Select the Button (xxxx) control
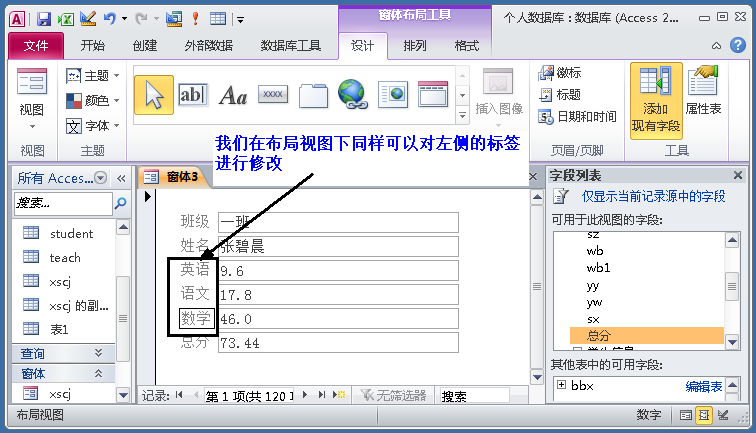The height and width of the screenshot is (433, 756). coord(273,95)
